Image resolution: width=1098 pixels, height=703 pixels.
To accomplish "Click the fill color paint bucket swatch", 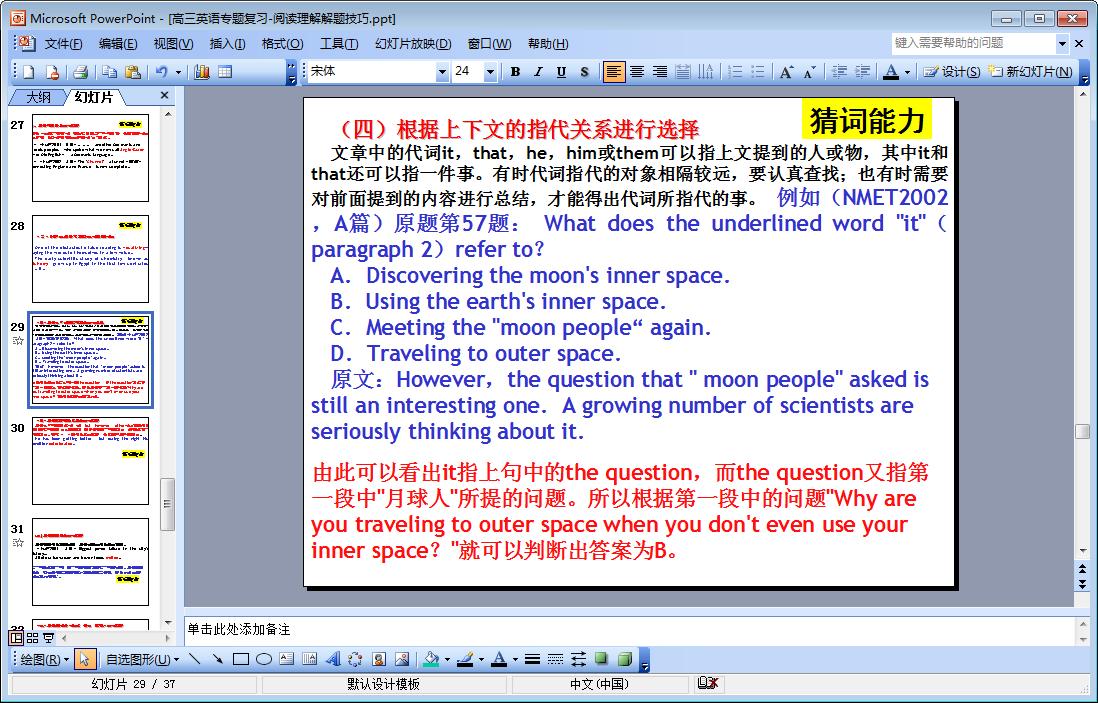I will tap(431, 659).
